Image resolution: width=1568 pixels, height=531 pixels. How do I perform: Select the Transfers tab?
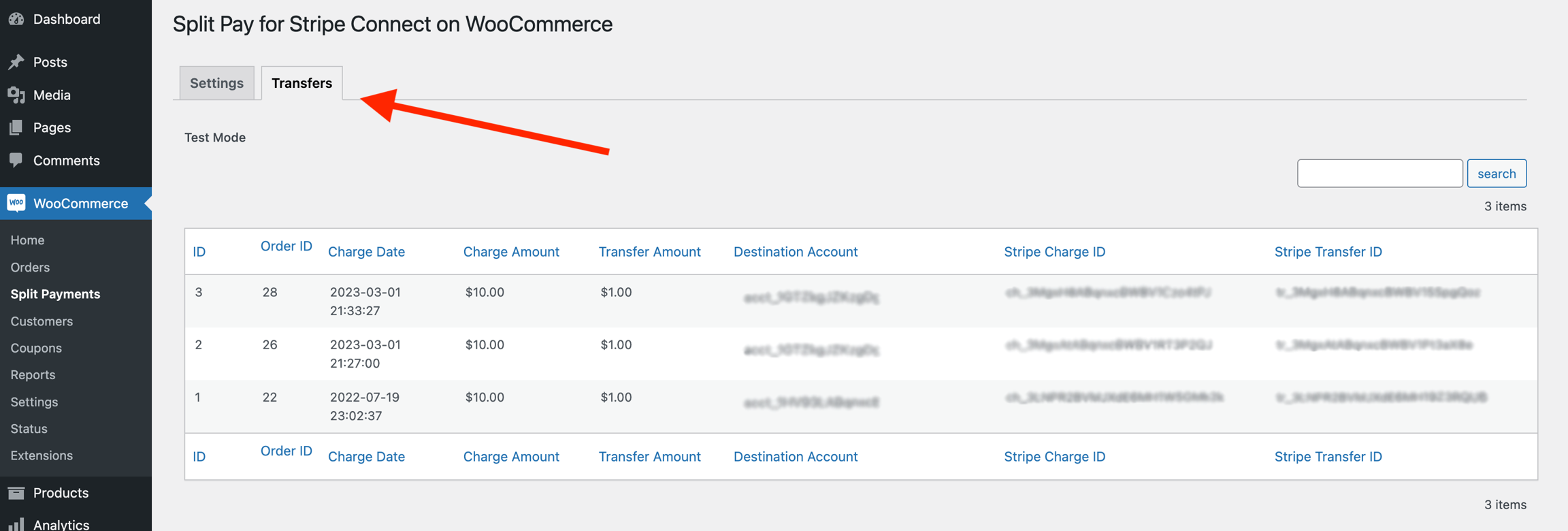(301, 82)
